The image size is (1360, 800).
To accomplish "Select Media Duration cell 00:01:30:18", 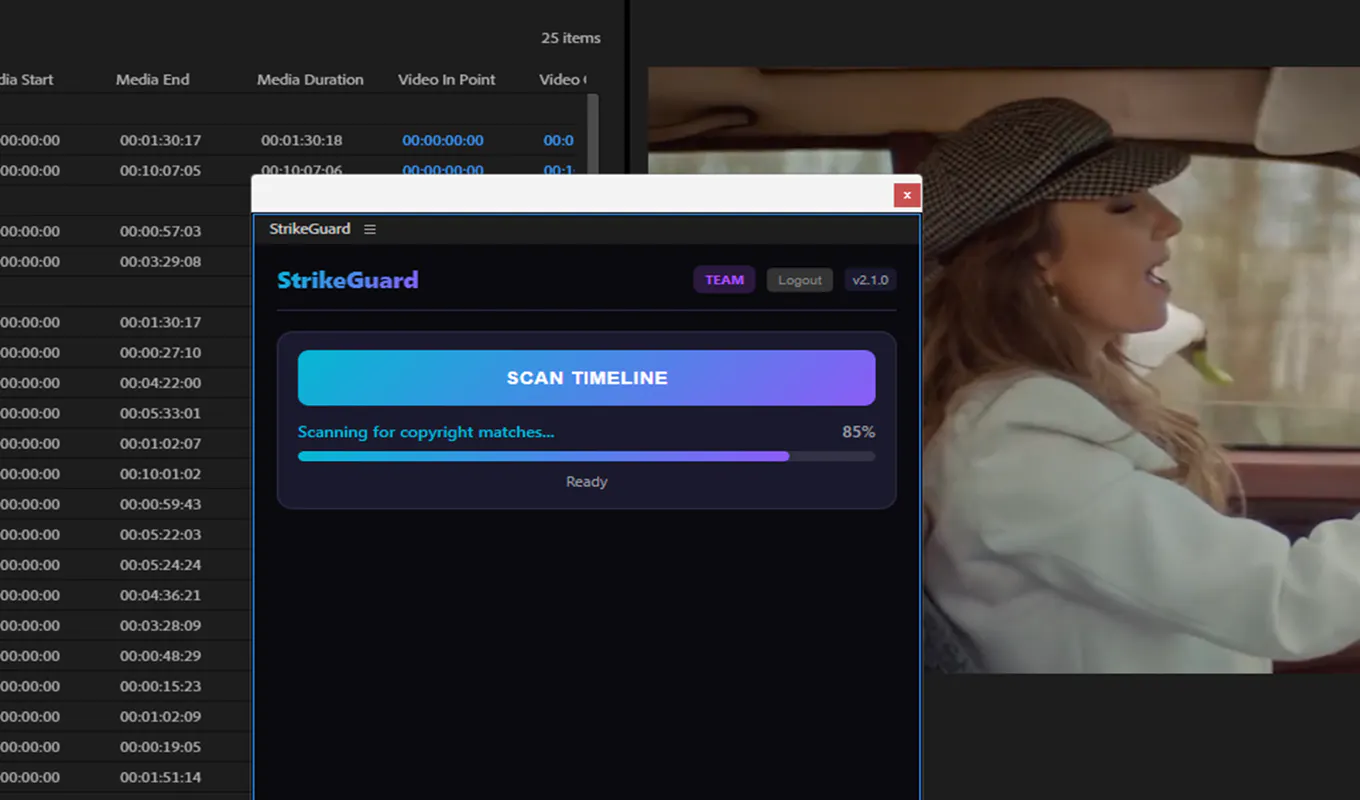I will click(302, 140).
